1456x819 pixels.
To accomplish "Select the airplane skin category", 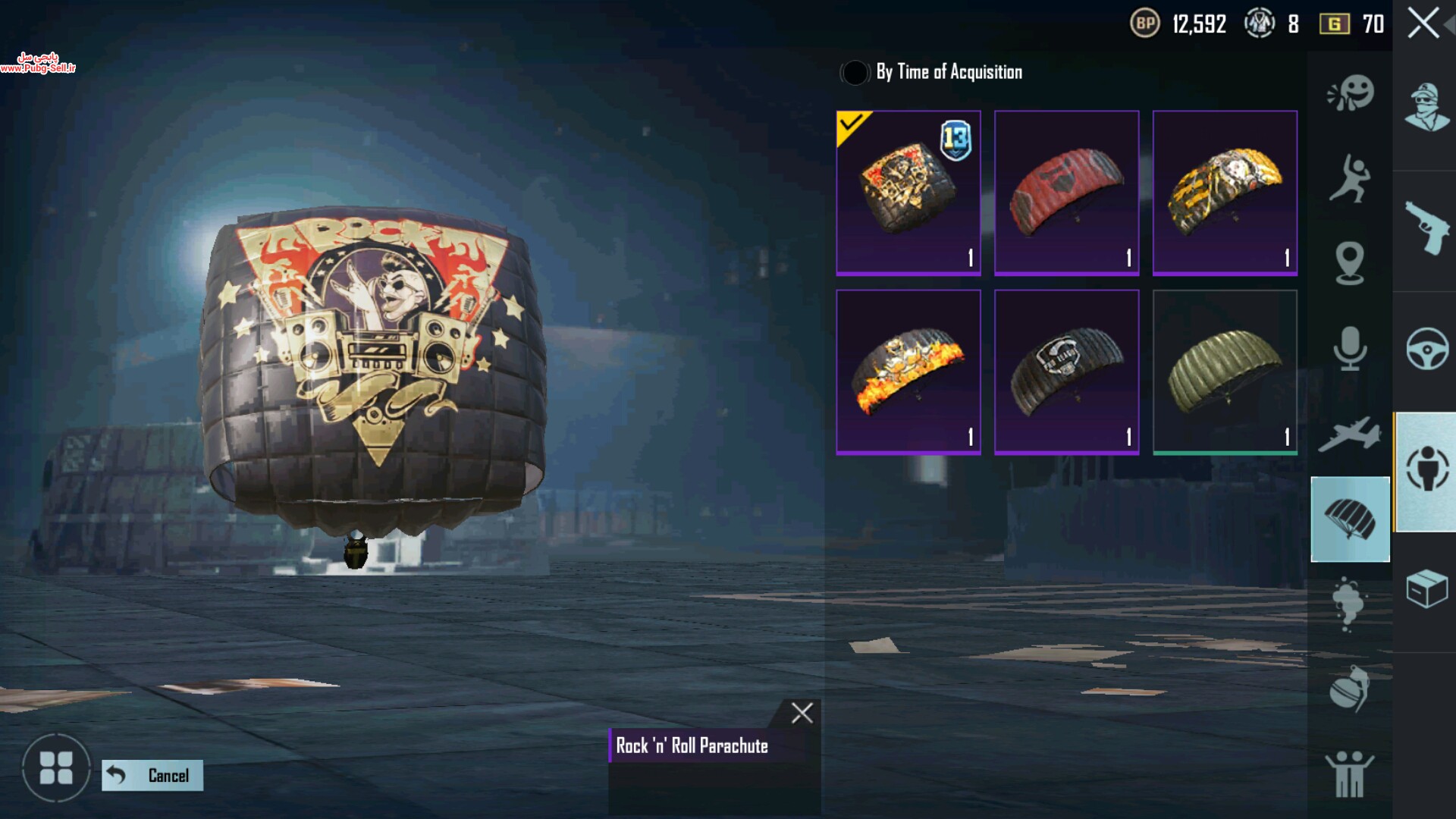I will (1350, 434).
